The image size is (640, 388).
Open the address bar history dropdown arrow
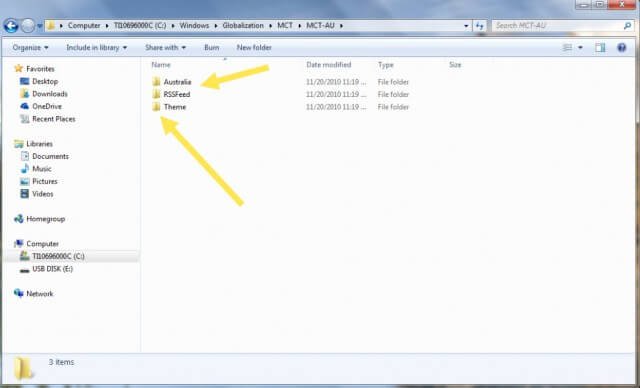coord(466,26)
